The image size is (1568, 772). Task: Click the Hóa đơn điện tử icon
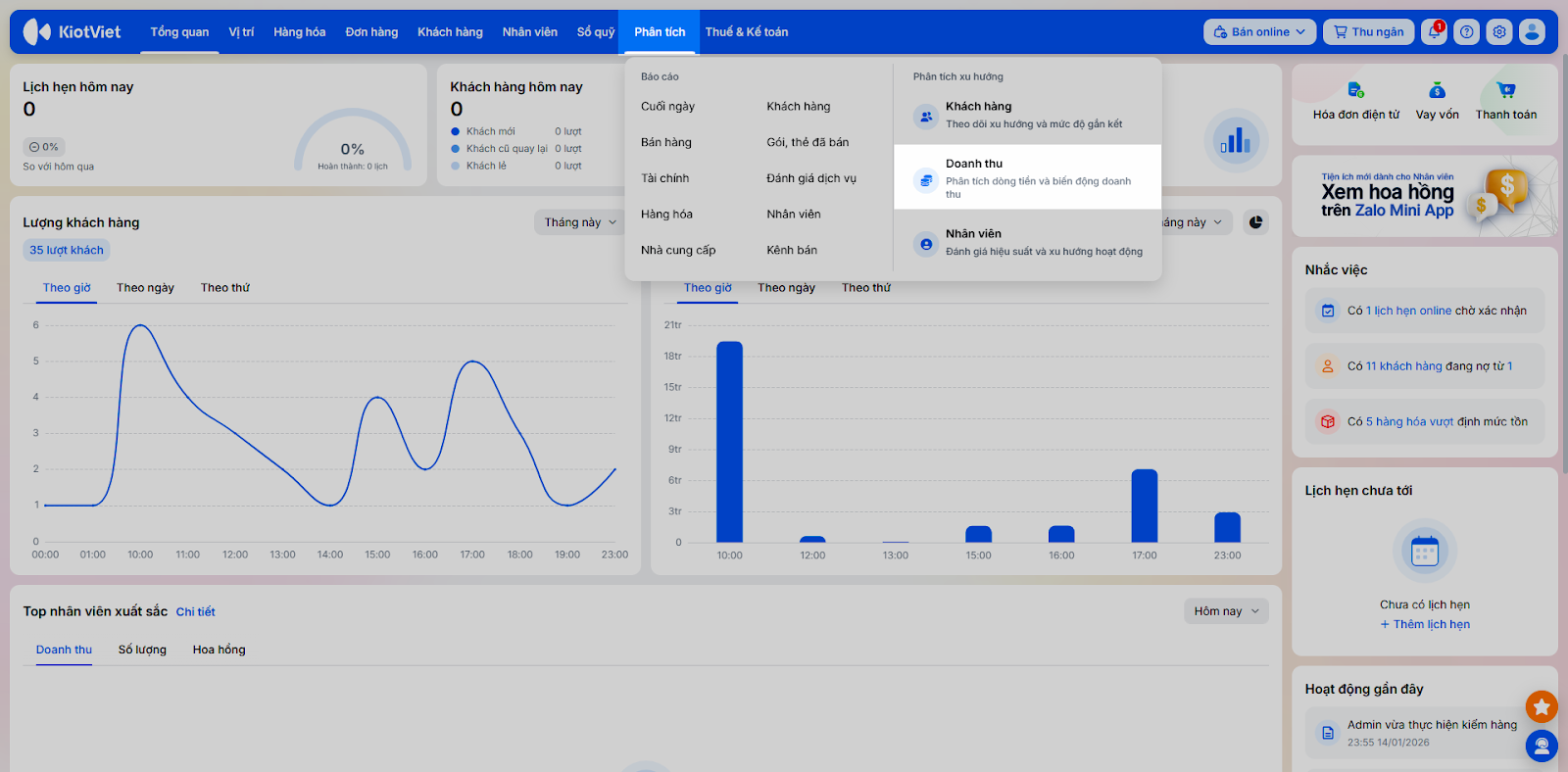pyautogui.click(x=1355, y=91)
